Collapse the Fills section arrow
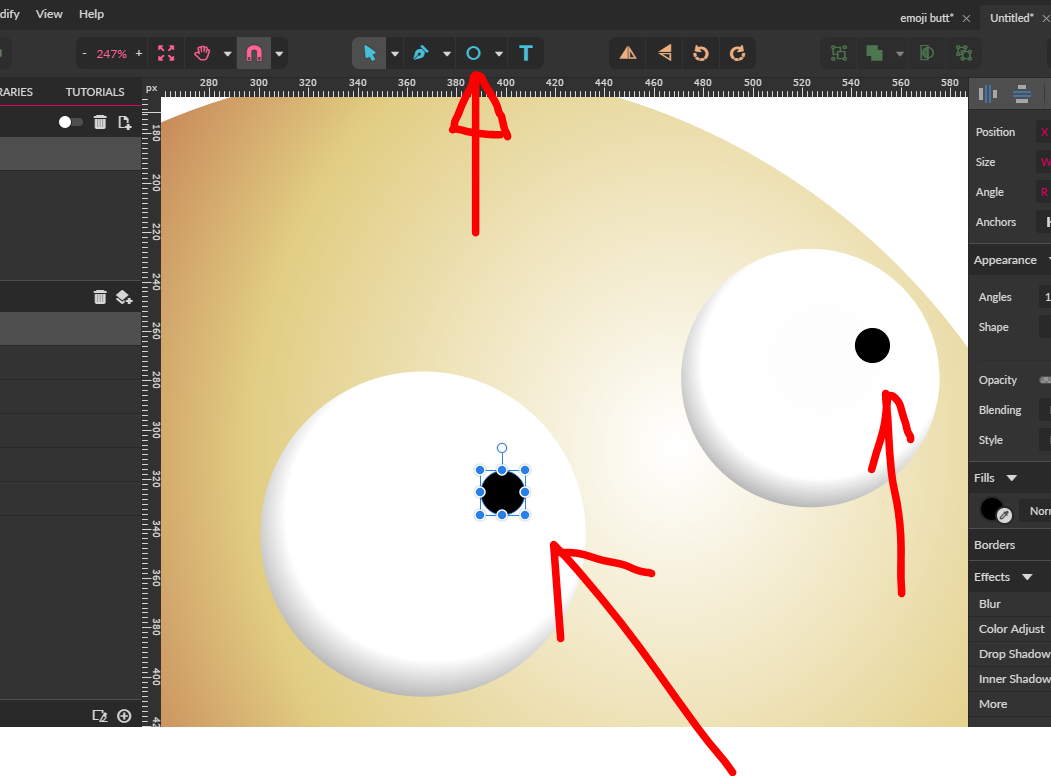 pyautogui.click(x=1011, y=478)
